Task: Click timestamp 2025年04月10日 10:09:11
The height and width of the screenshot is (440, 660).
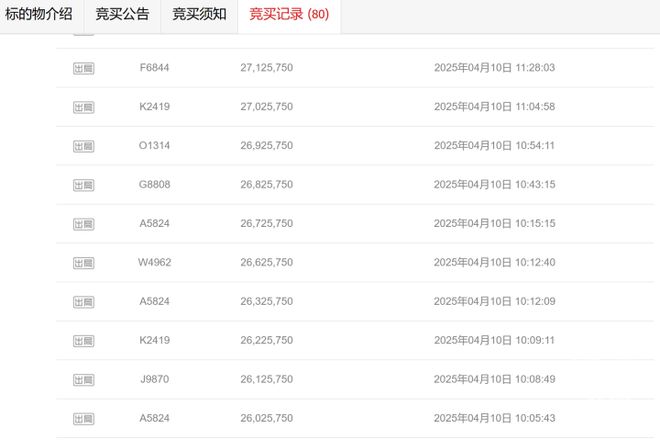Action: coord(495,340)
